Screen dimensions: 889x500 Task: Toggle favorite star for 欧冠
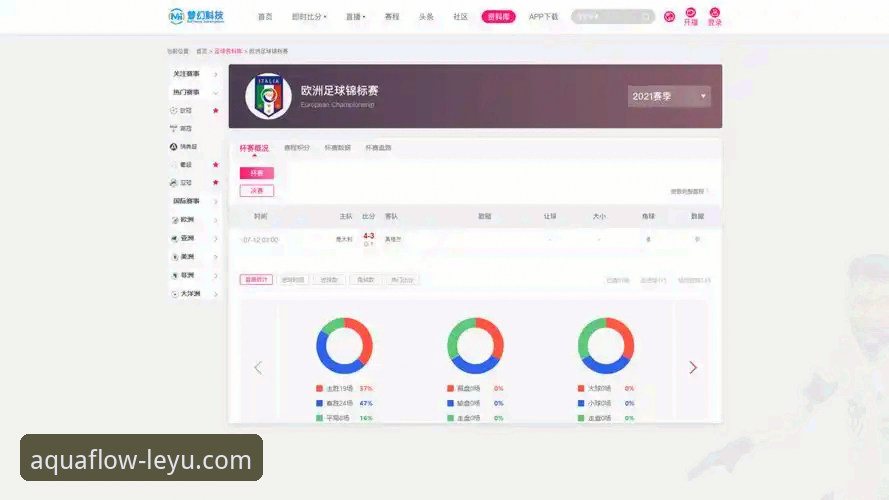point(215,111)
